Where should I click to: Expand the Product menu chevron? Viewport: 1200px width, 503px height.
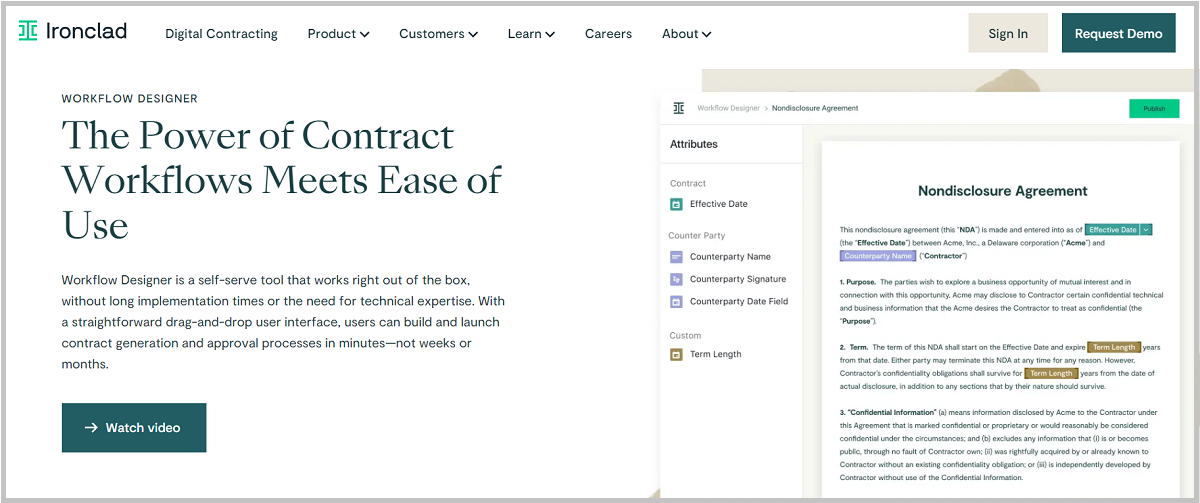click(x=364, y=34)
